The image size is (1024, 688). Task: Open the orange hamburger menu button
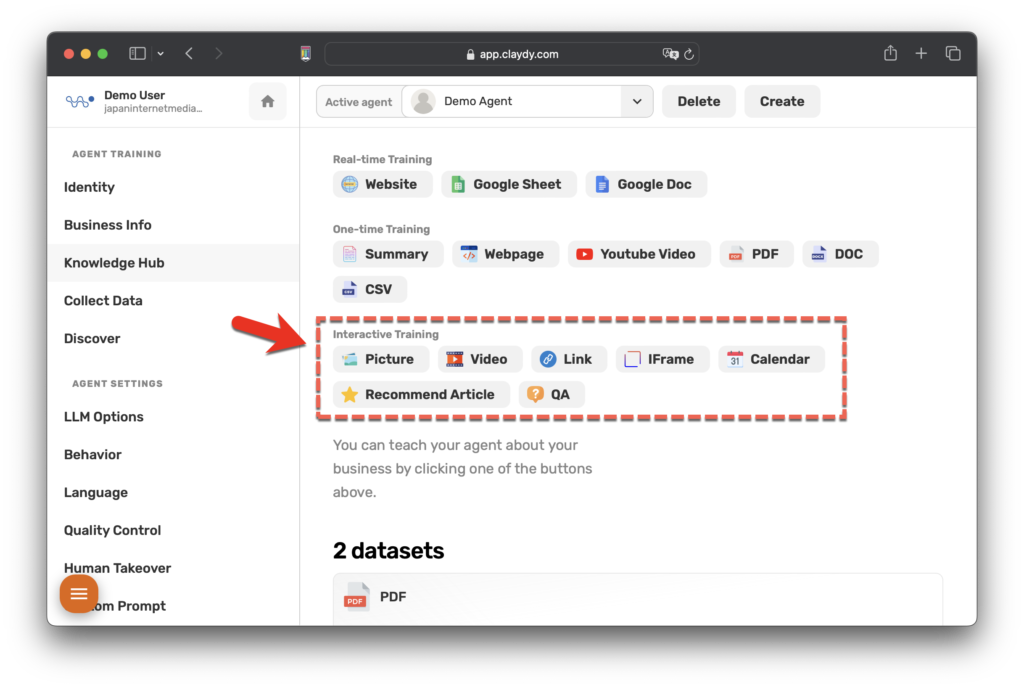[x=79, y=594]
